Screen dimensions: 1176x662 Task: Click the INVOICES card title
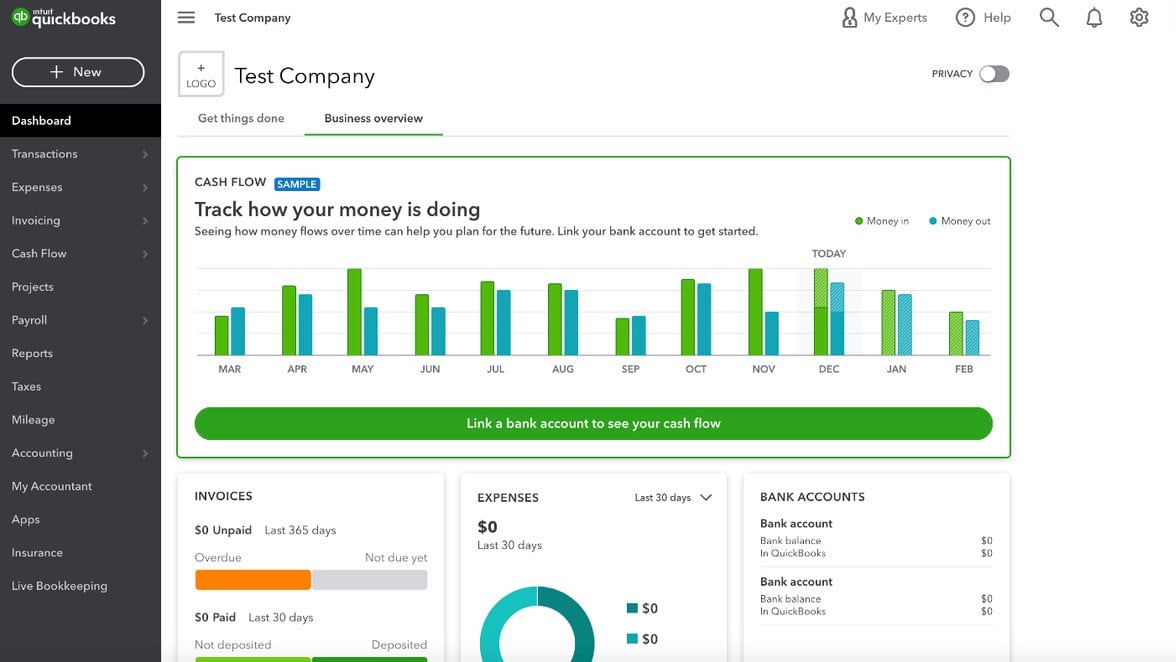point(224,496)
